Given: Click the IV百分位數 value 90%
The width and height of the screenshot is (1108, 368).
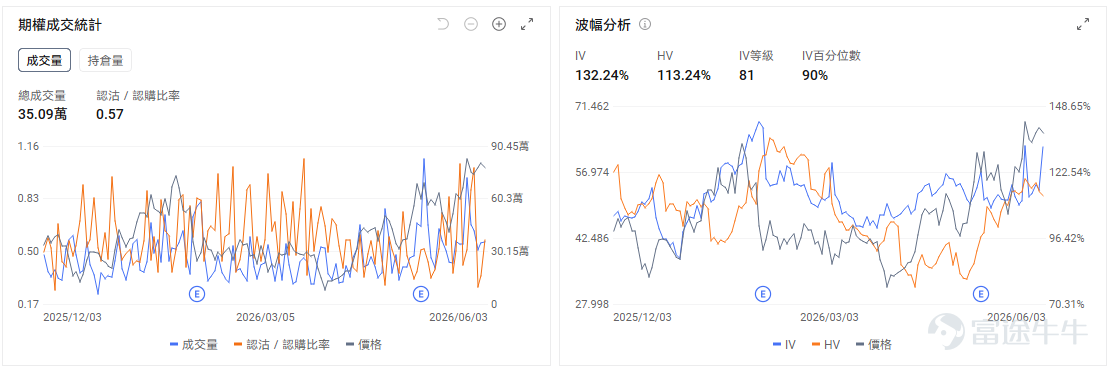Looking at the screenshot, I should [x=815, y=76].
